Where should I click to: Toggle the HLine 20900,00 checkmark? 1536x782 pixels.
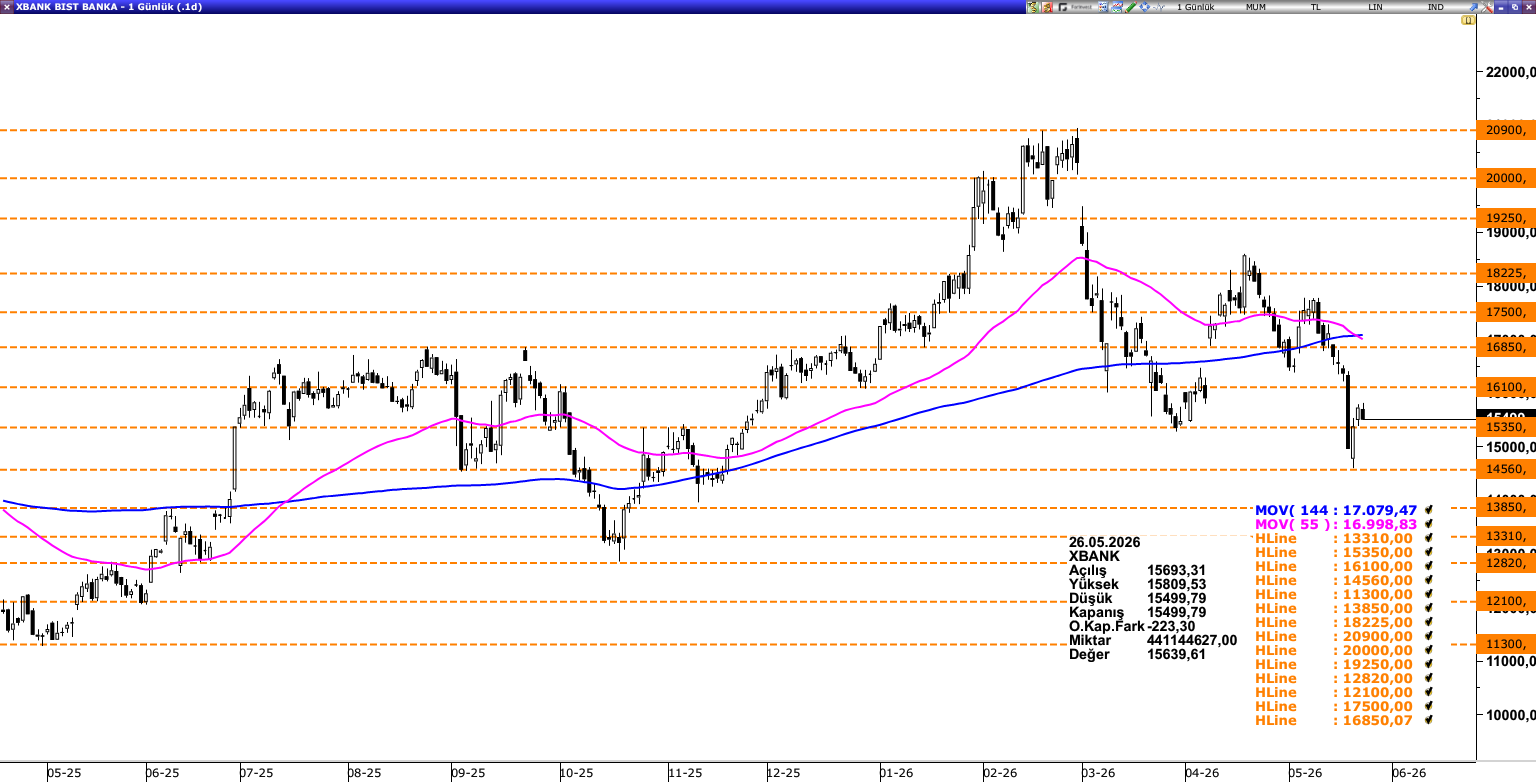click(x=1429, y=636)
